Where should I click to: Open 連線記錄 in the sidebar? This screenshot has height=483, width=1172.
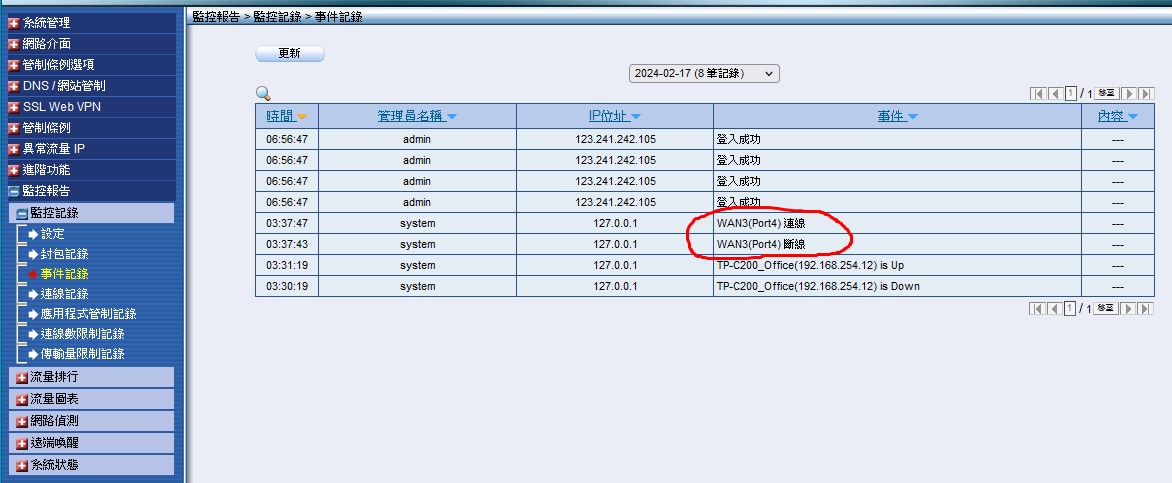point(64,294)
